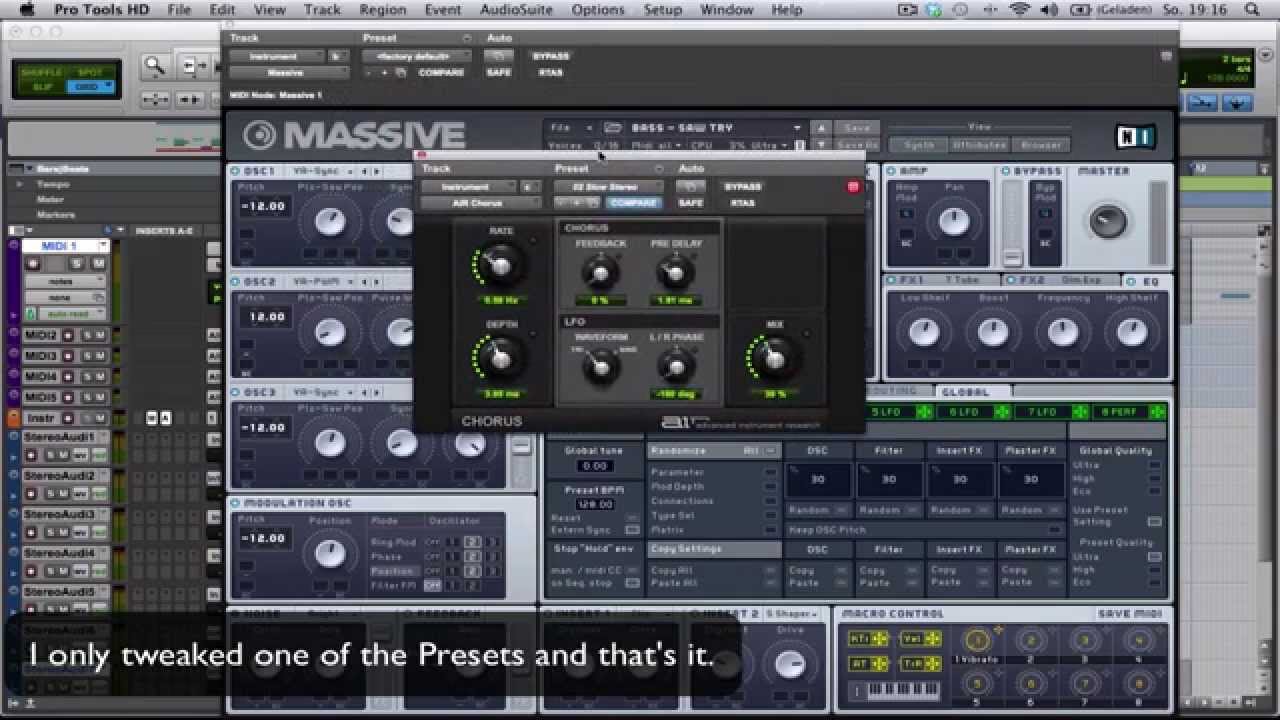Click the volume icon in macOS menu bar
The image size is (1280, 720).
[x=1049, y=10]
